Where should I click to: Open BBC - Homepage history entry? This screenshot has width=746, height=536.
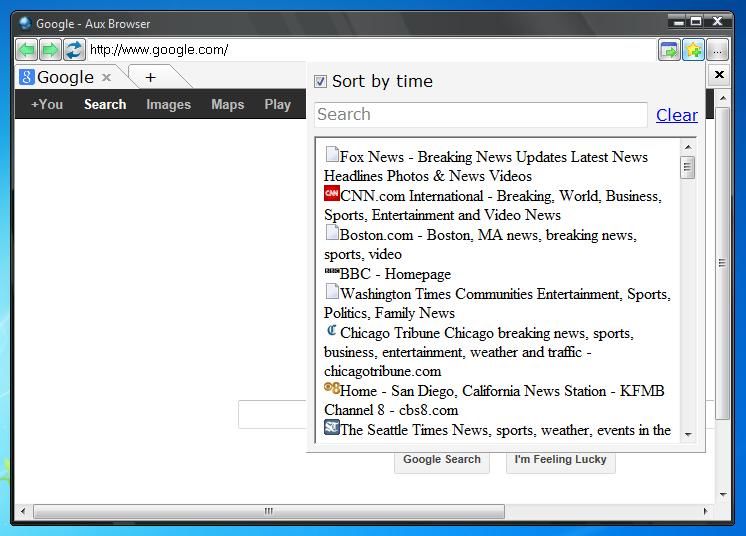point(388,274)
